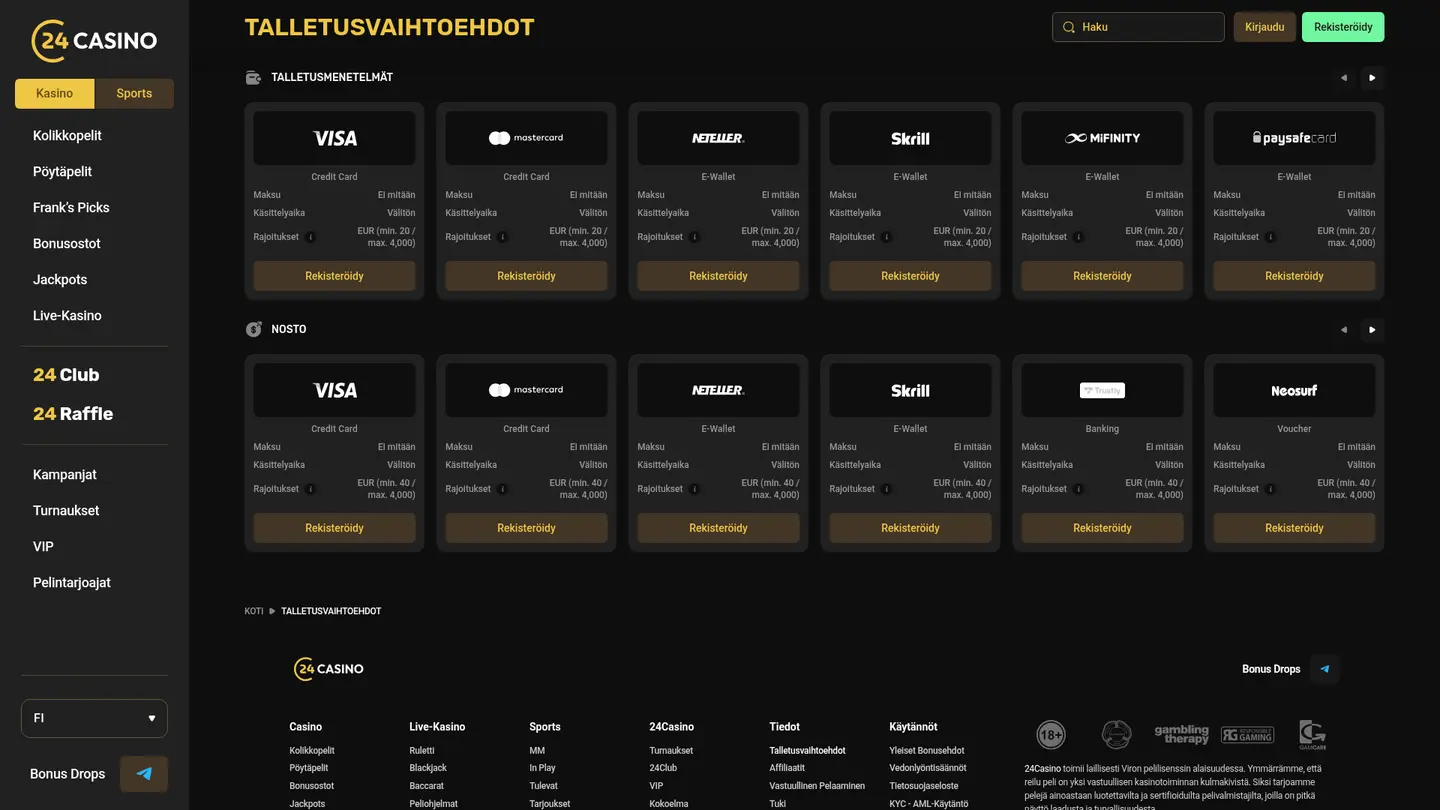The height and width of the screenshot is (810, 1440).
Task: Click limits info icon on deposit Visa card
Action: tap(310, 237)
